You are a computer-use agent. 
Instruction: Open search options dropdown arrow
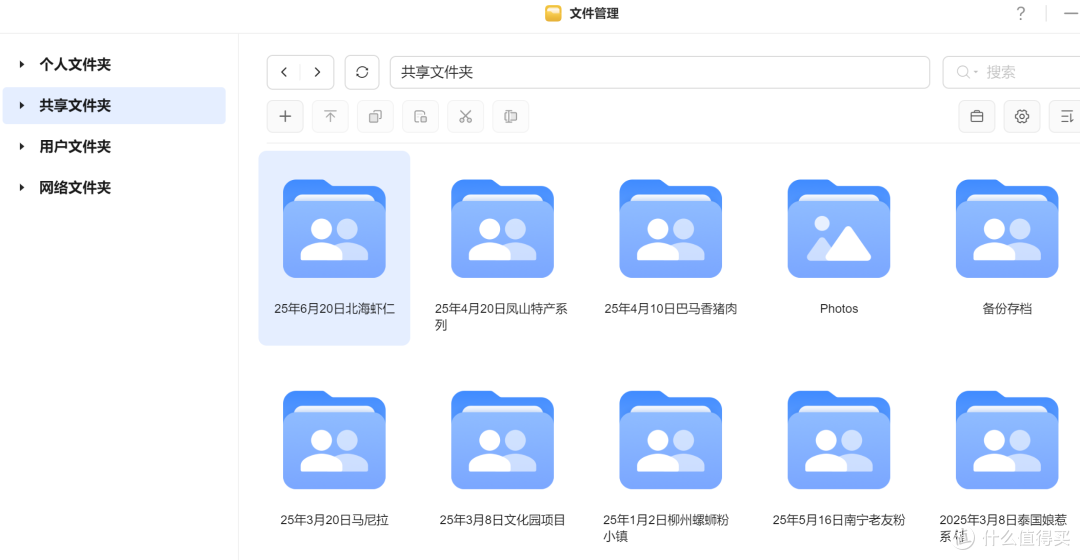975,72
